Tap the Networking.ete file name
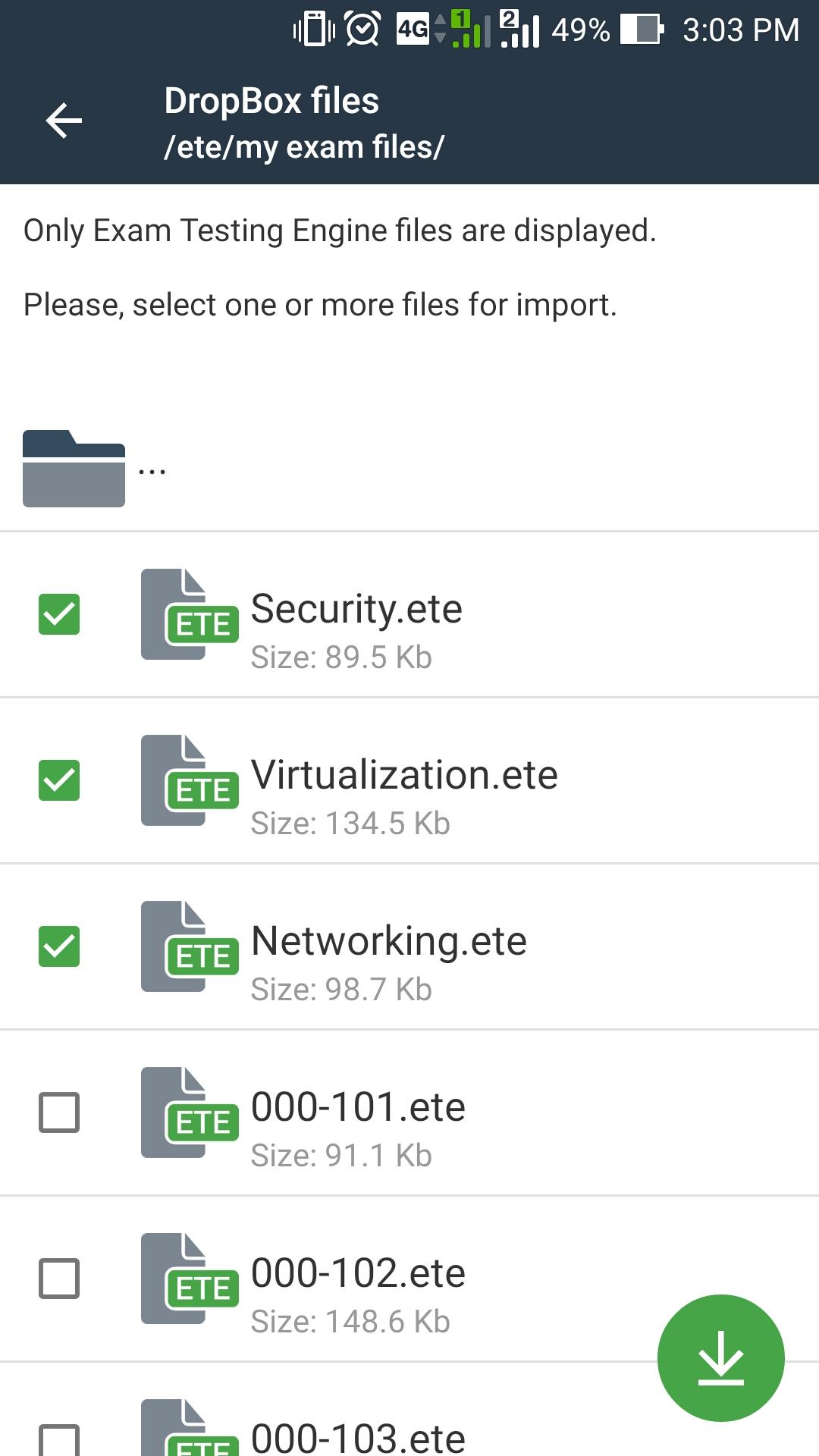 (388, 941)
